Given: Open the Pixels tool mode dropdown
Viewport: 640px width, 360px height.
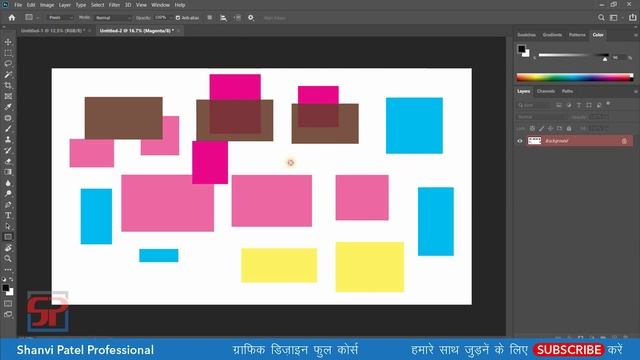Looking at the screenshot, I should click(x=60, y=18).
